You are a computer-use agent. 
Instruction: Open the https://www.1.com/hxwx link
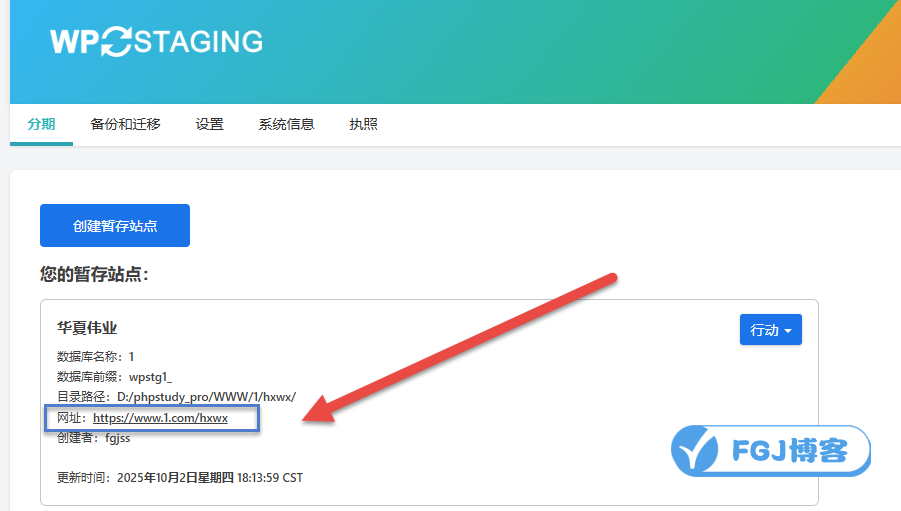click(160, 418)
